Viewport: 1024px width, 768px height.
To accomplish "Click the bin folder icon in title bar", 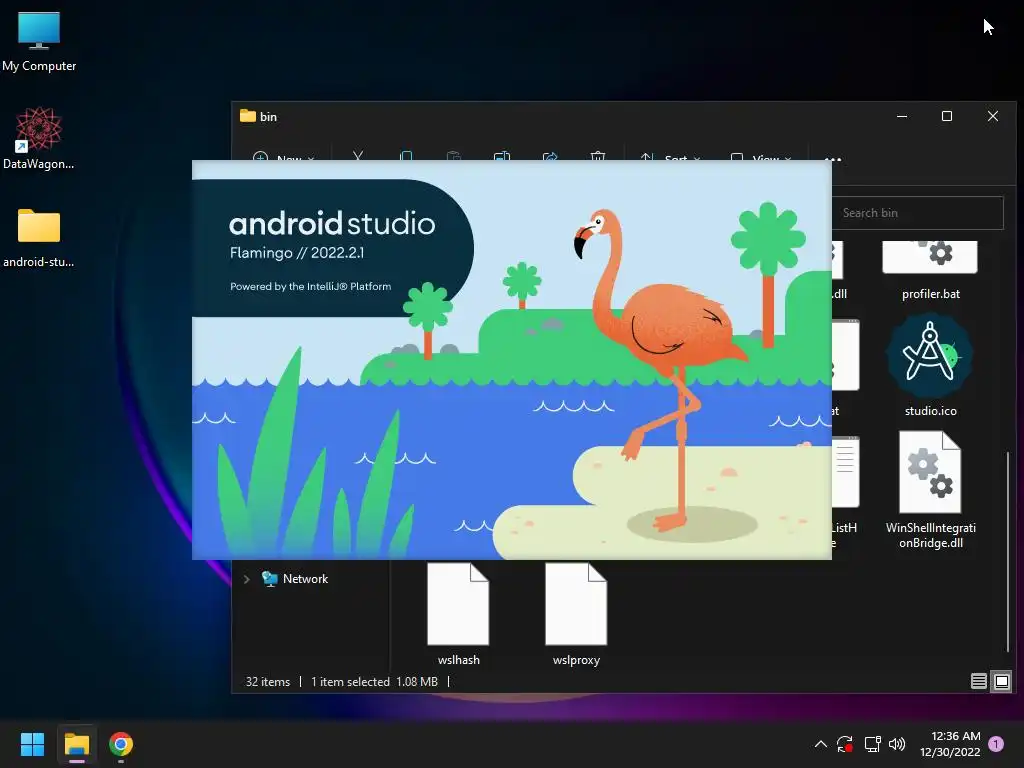I will click(248, 116).
